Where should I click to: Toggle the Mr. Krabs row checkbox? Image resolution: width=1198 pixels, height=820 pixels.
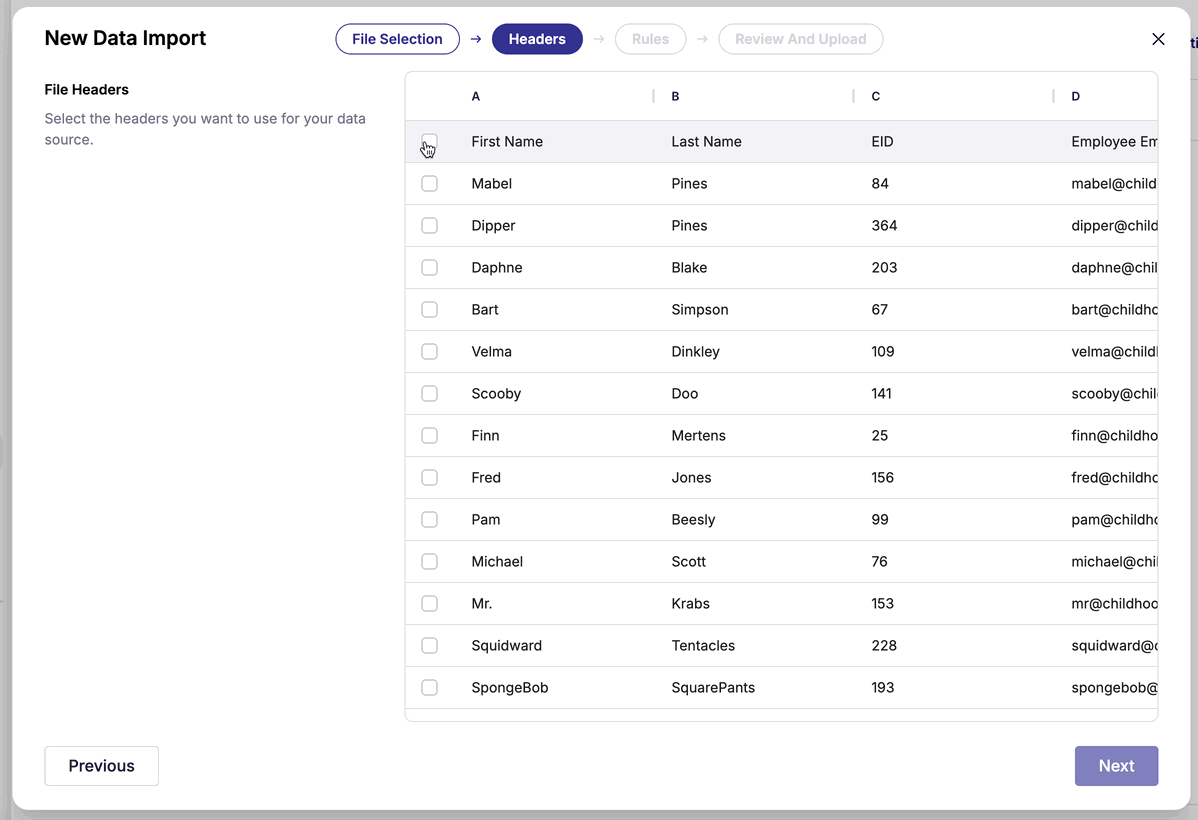click(x=429, y=604)
